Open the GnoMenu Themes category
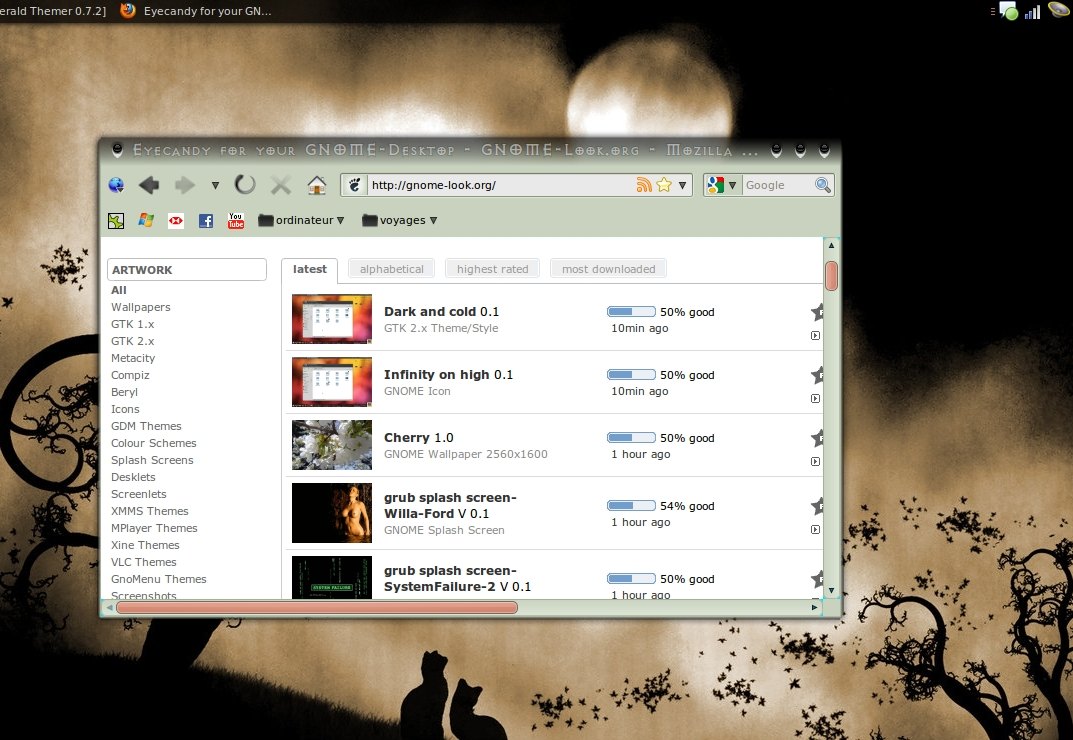 tap(159, 579)
